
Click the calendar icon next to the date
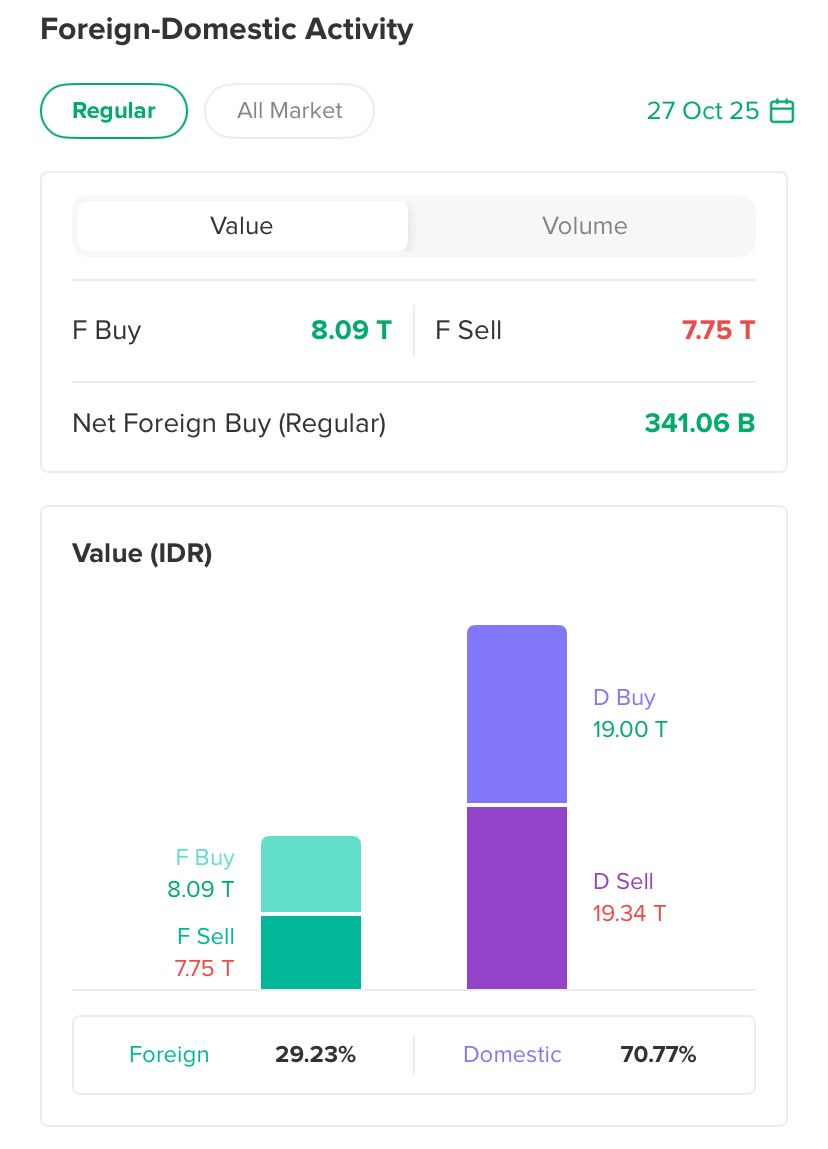(782, 111)
